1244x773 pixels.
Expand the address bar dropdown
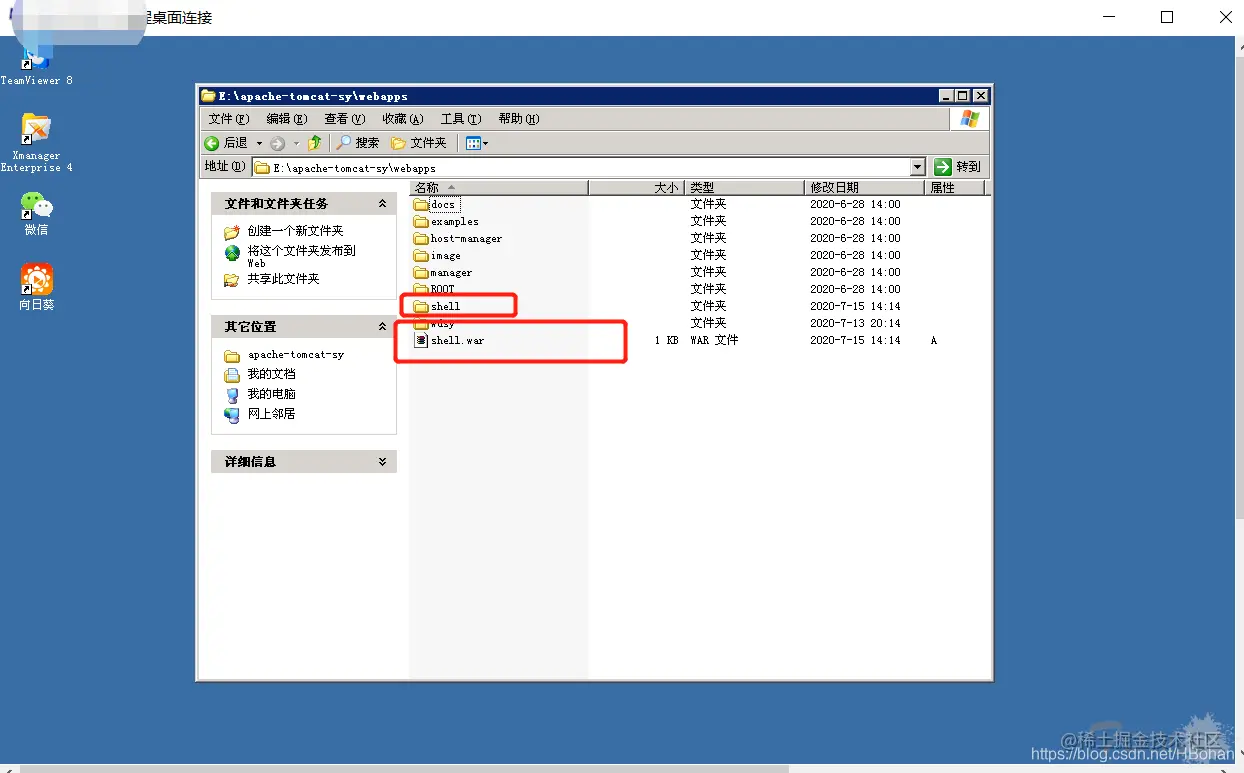coord(918,167)
